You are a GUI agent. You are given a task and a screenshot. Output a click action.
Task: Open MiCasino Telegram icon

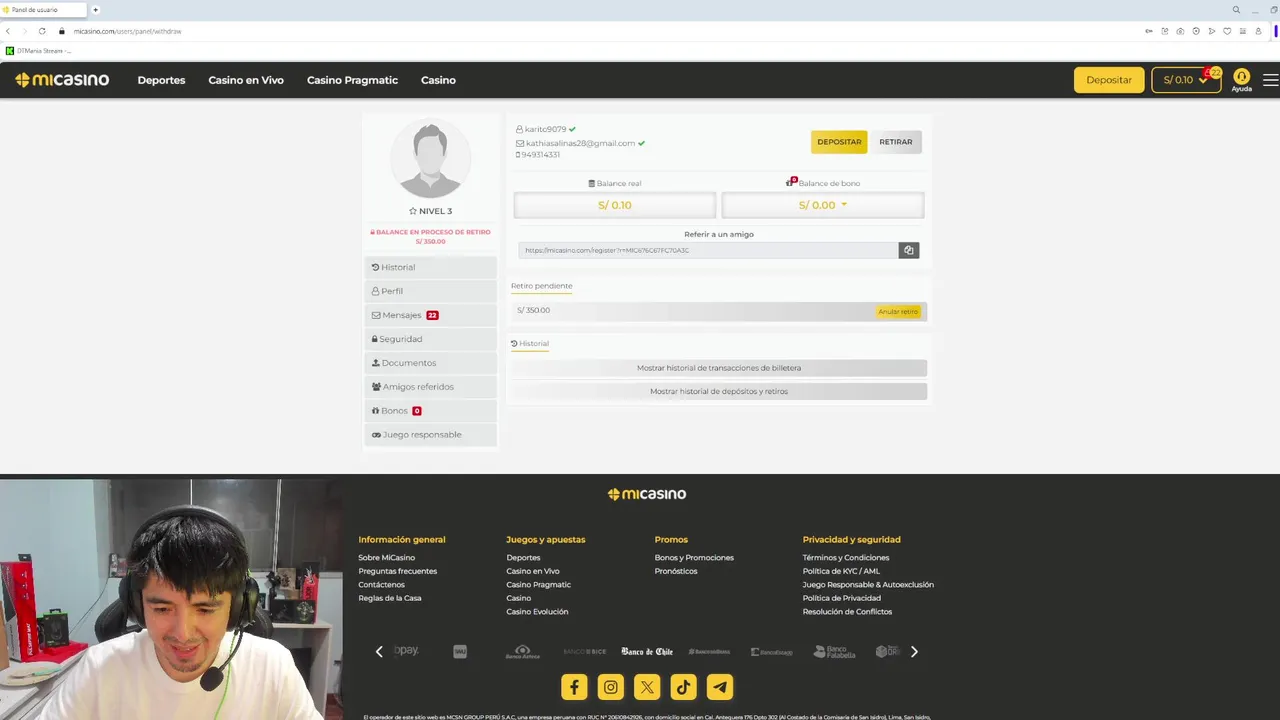(720, 687)
